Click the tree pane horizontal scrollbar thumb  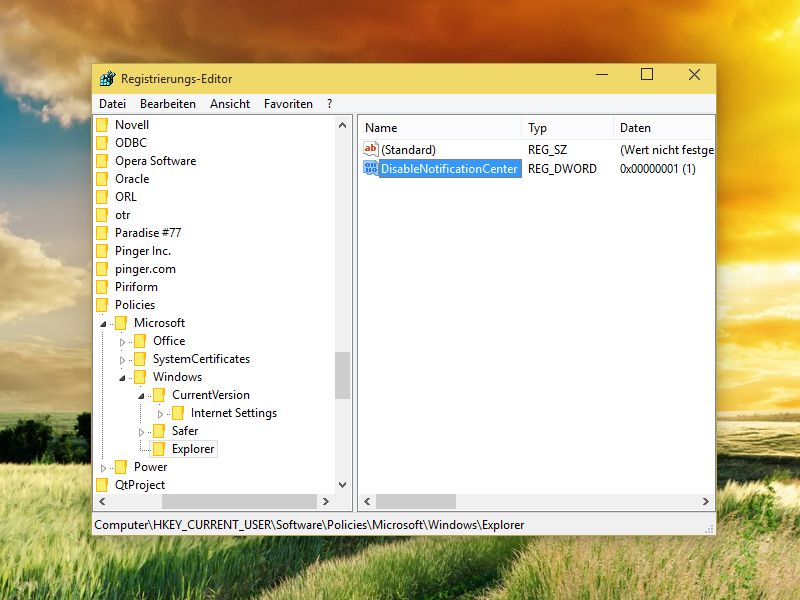click(239, 502)
